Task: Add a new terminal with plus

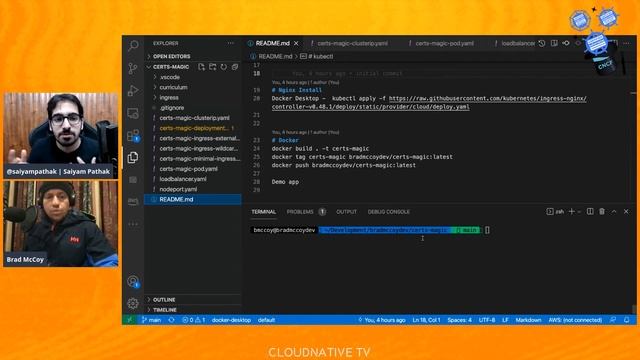Action: pos(571,211)
